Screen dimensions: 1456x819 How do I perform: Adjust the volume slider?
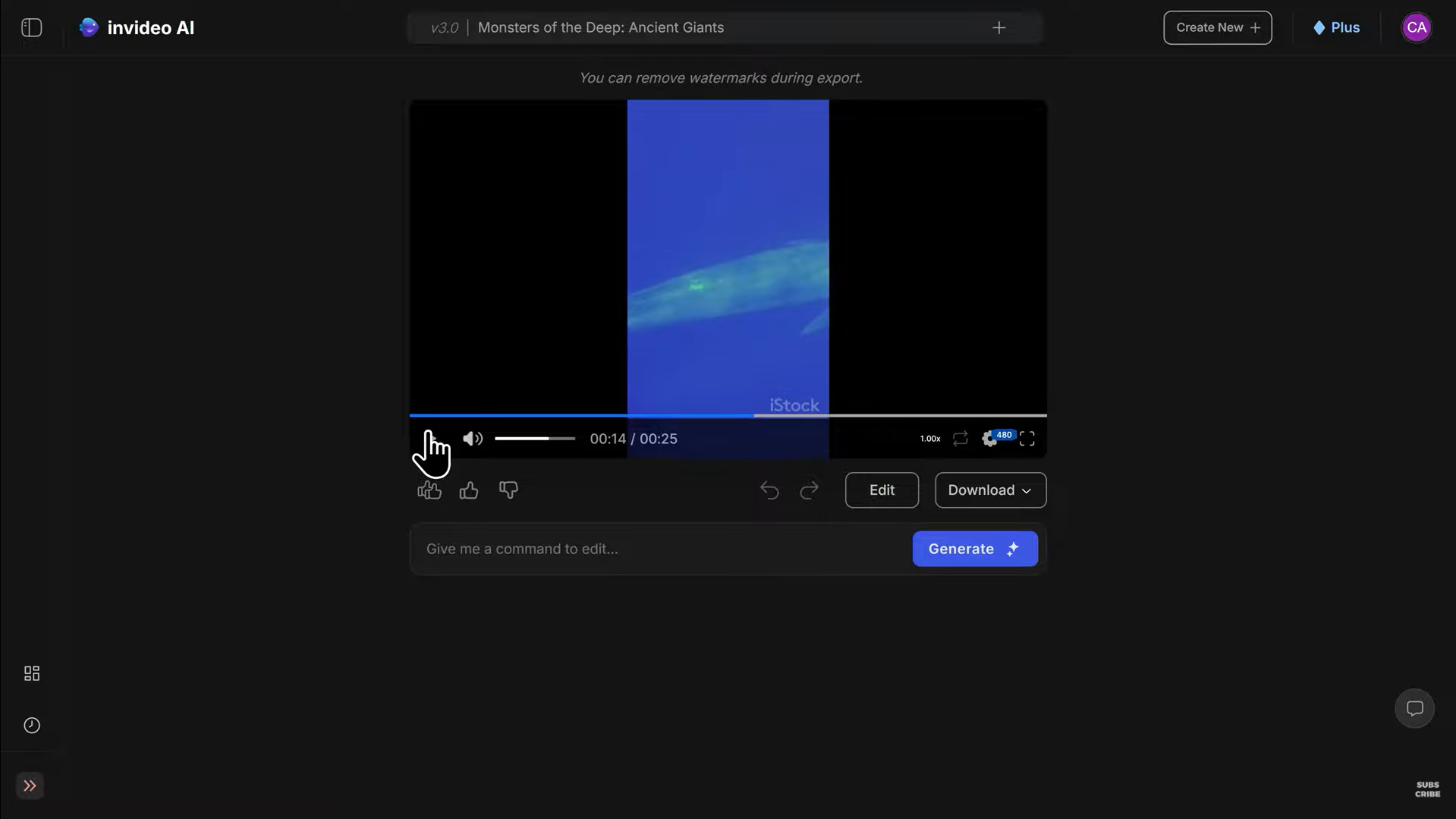click(x=535, y=438)
